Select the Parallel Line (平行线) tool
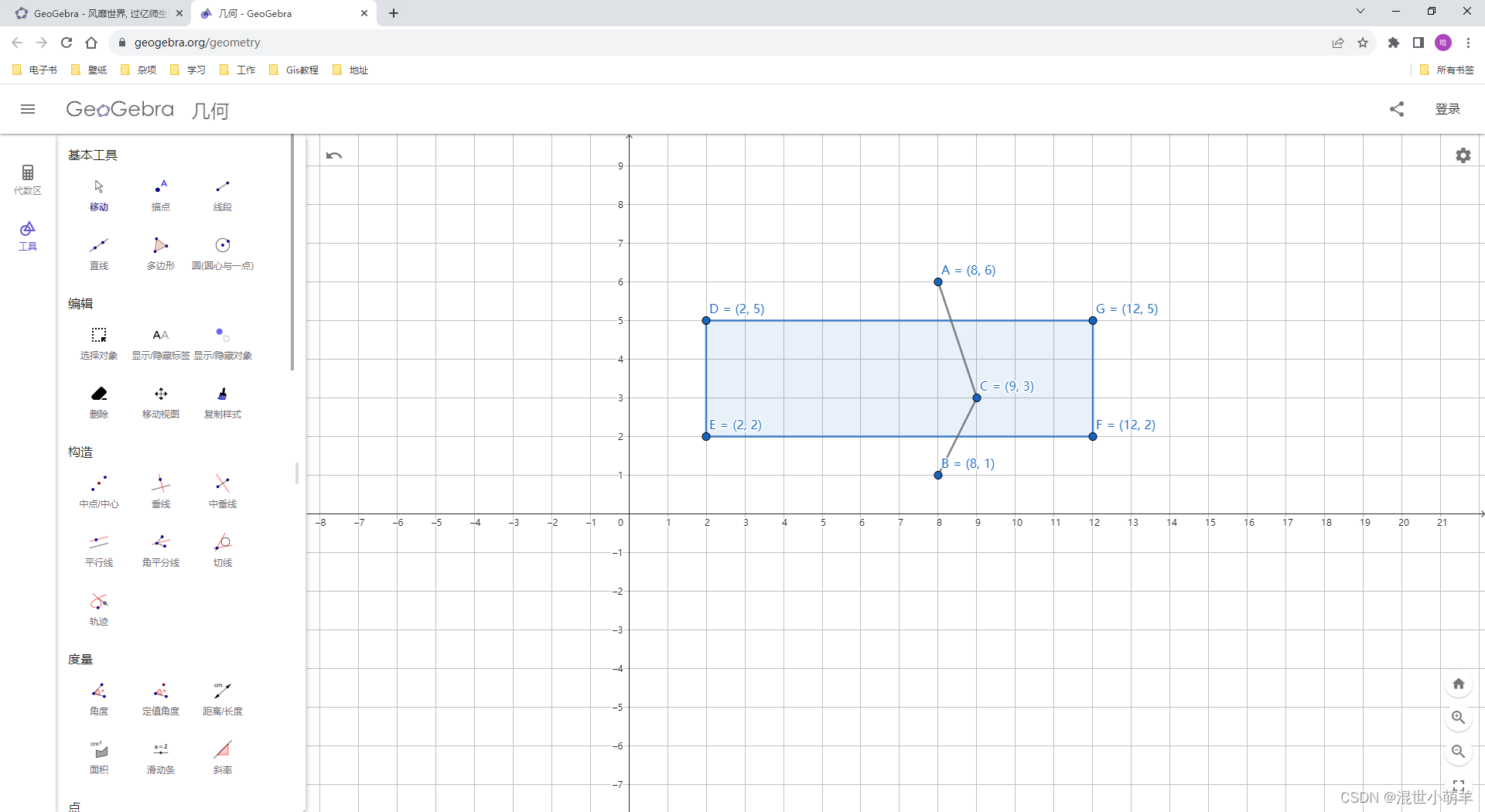 [99, 551]
